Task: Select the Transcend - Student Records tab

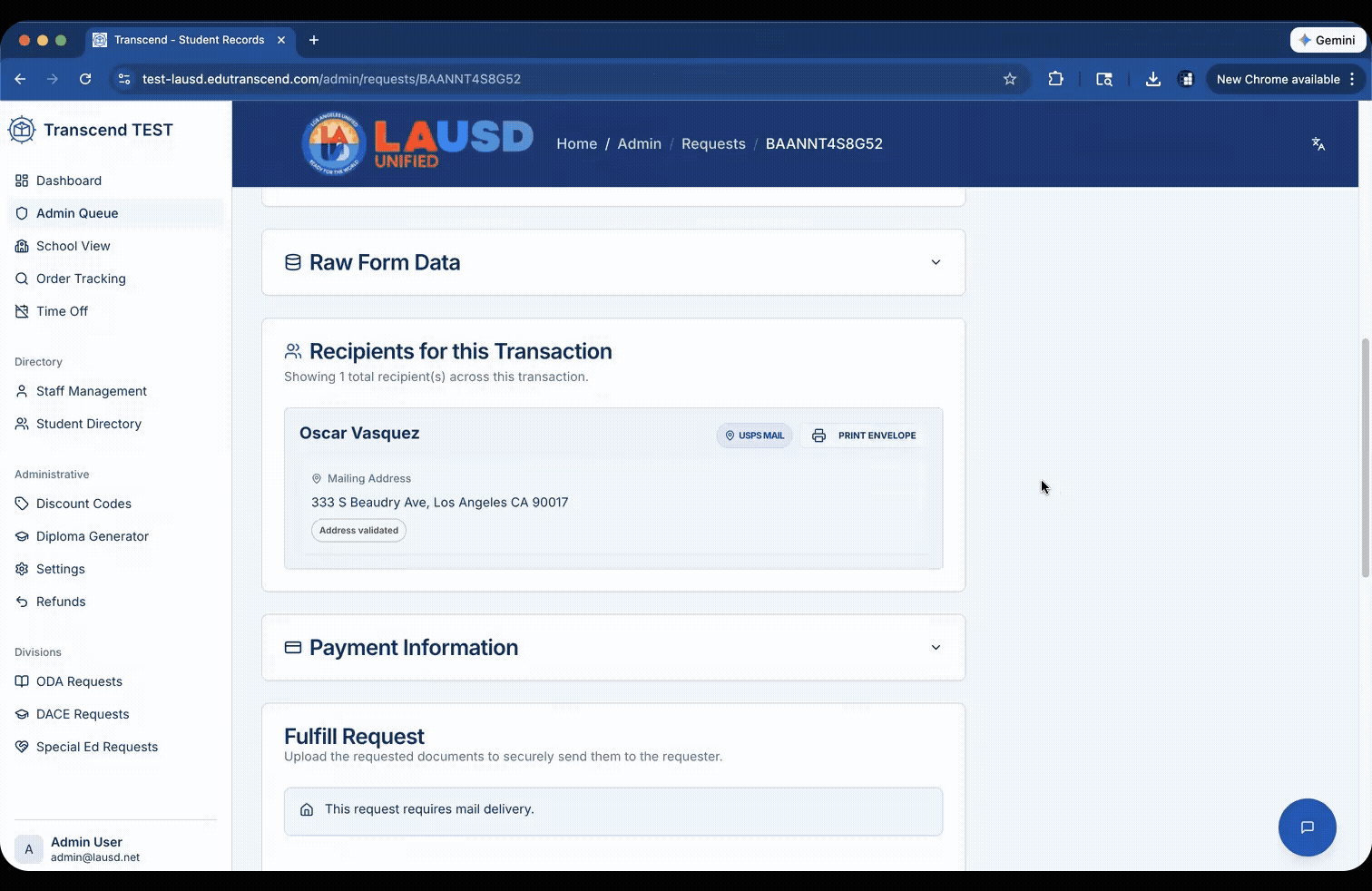Action: (x=190, y=40)
